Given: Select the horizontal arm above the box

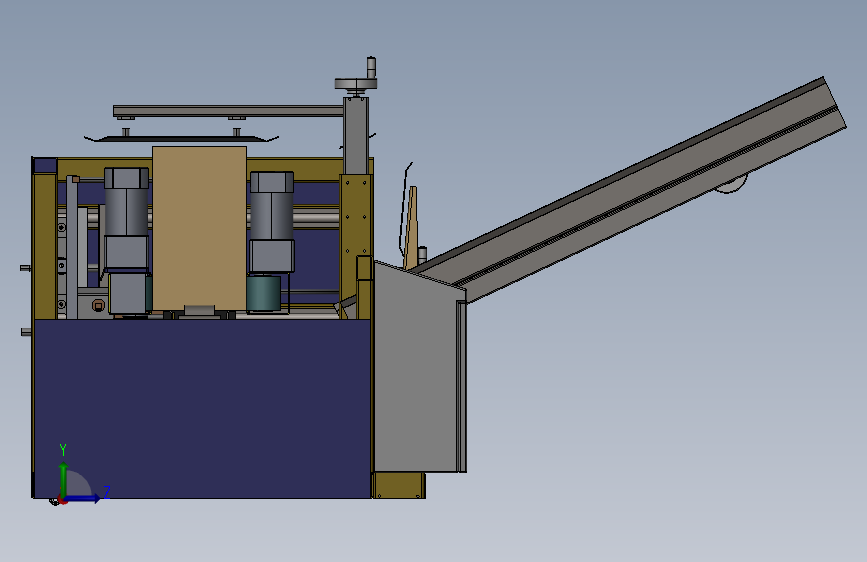Looking at the screenshot, I should pyautogui.click(x=228, y=111).
